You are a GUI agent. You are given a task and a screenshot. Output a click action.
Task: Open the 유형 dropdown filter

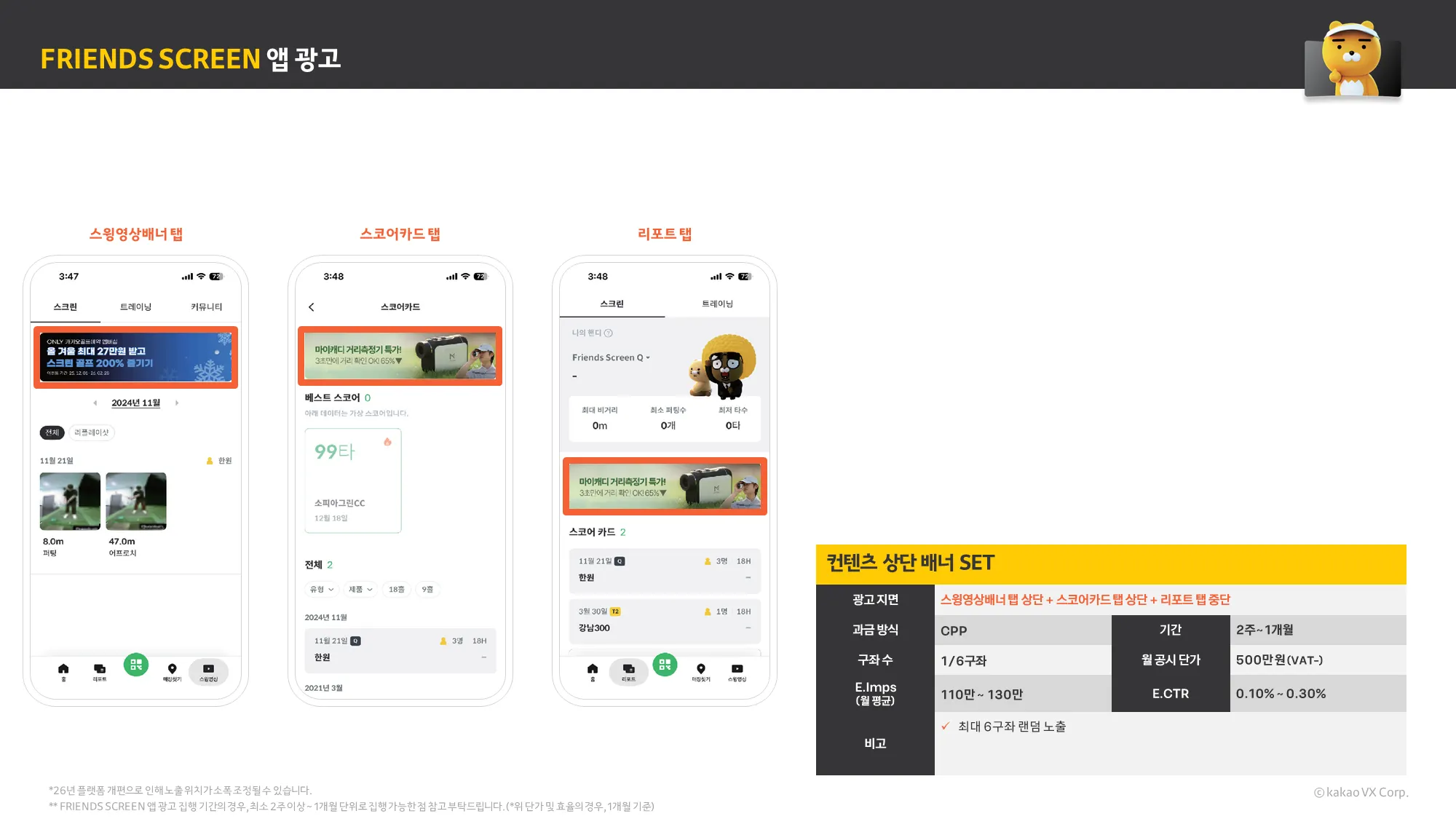[322, 590]
